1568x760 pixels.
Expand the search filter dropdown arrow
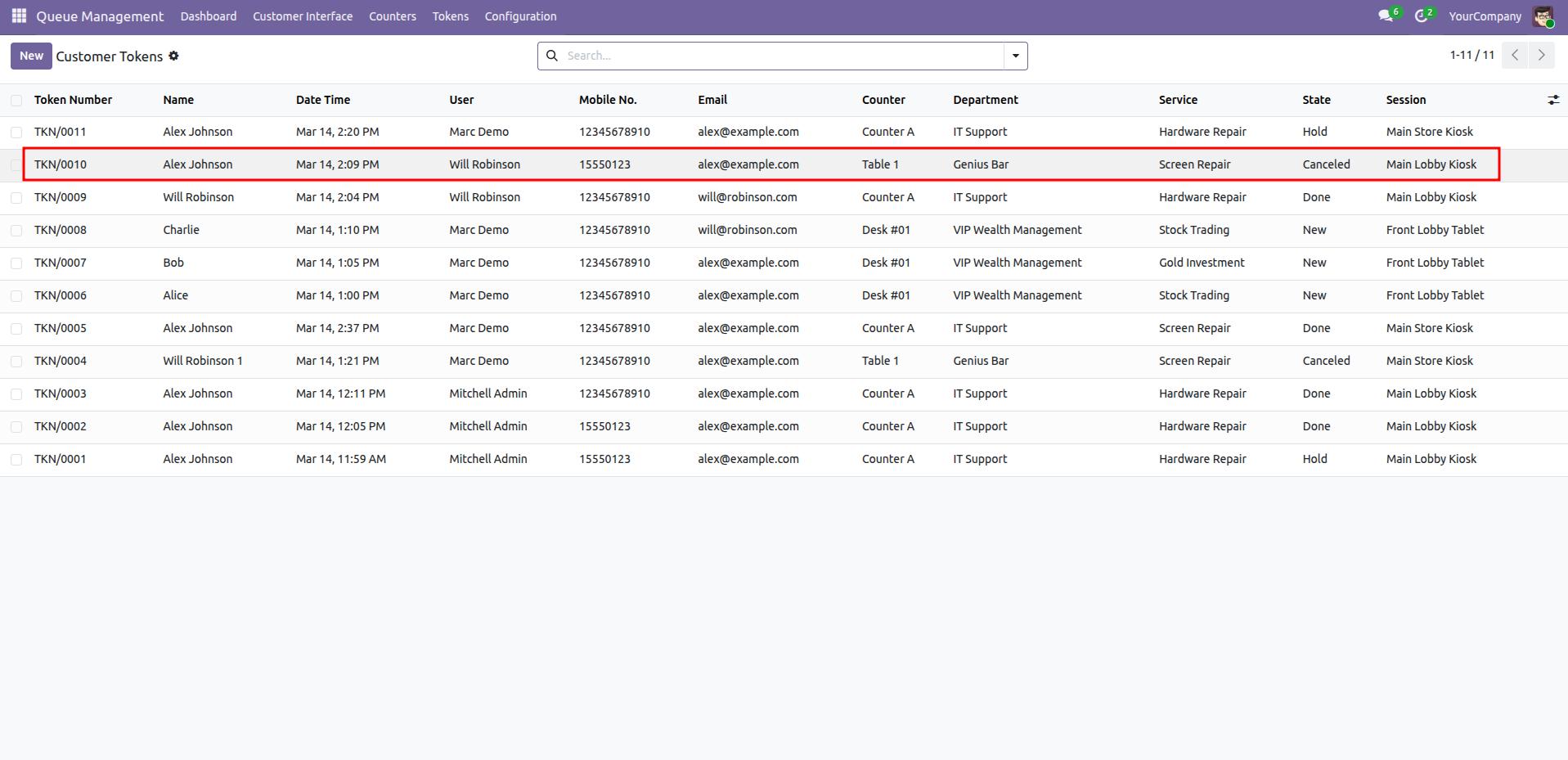[1015, 56]
